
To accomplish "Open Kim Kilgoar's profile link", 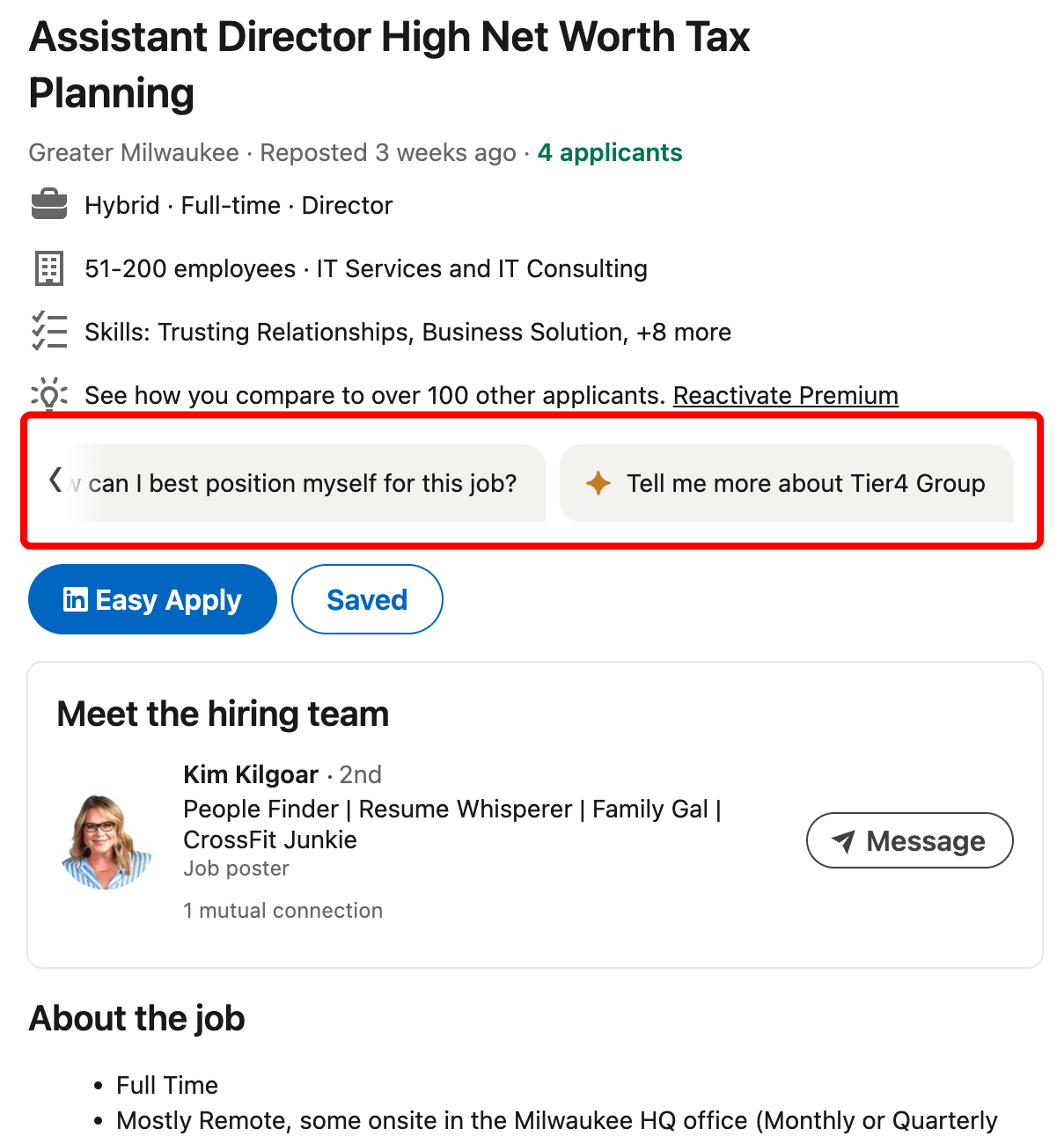I will point(250,774).
